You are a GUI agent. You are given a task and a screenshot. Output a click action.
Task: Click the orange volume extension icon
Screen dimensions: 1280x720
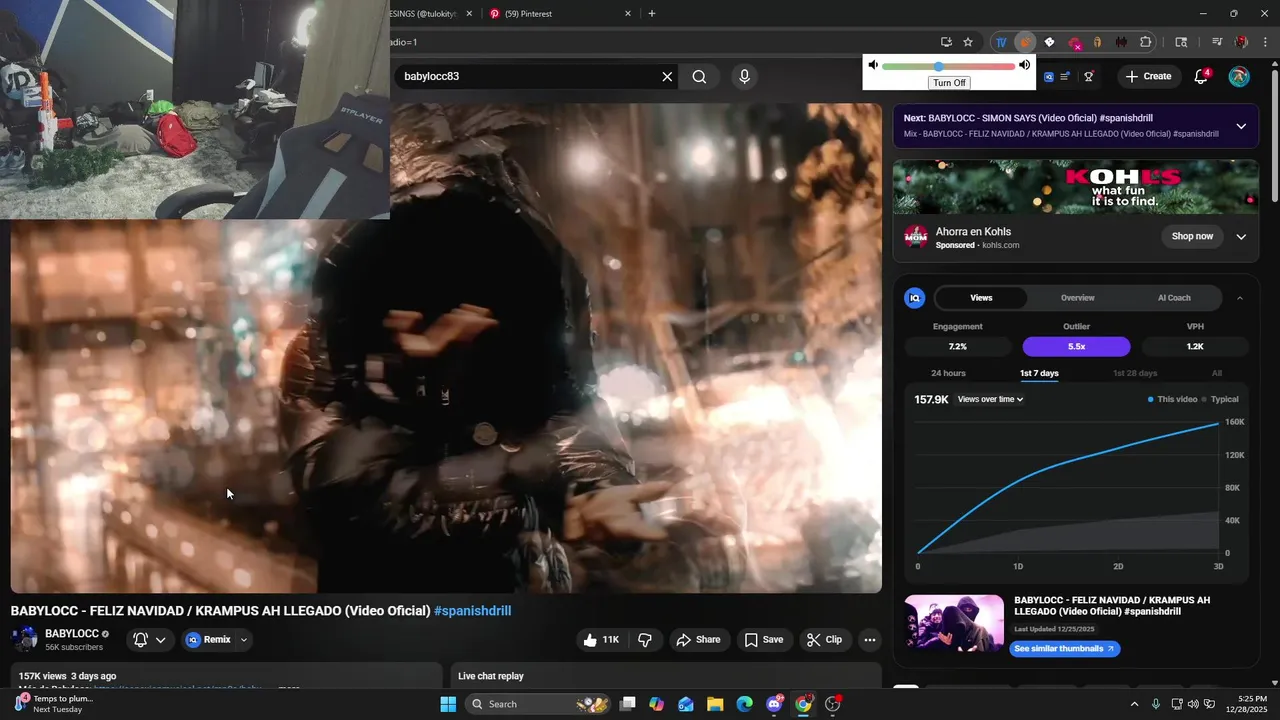1025,42
